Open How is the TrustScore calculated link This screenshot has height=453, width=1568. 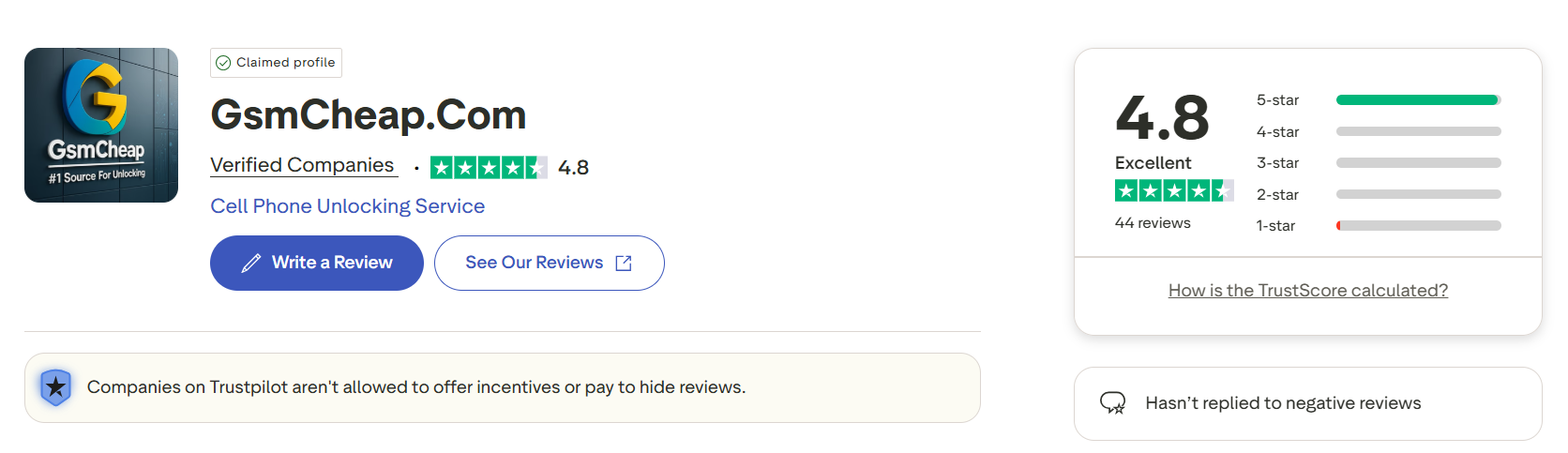(1307, 291)
